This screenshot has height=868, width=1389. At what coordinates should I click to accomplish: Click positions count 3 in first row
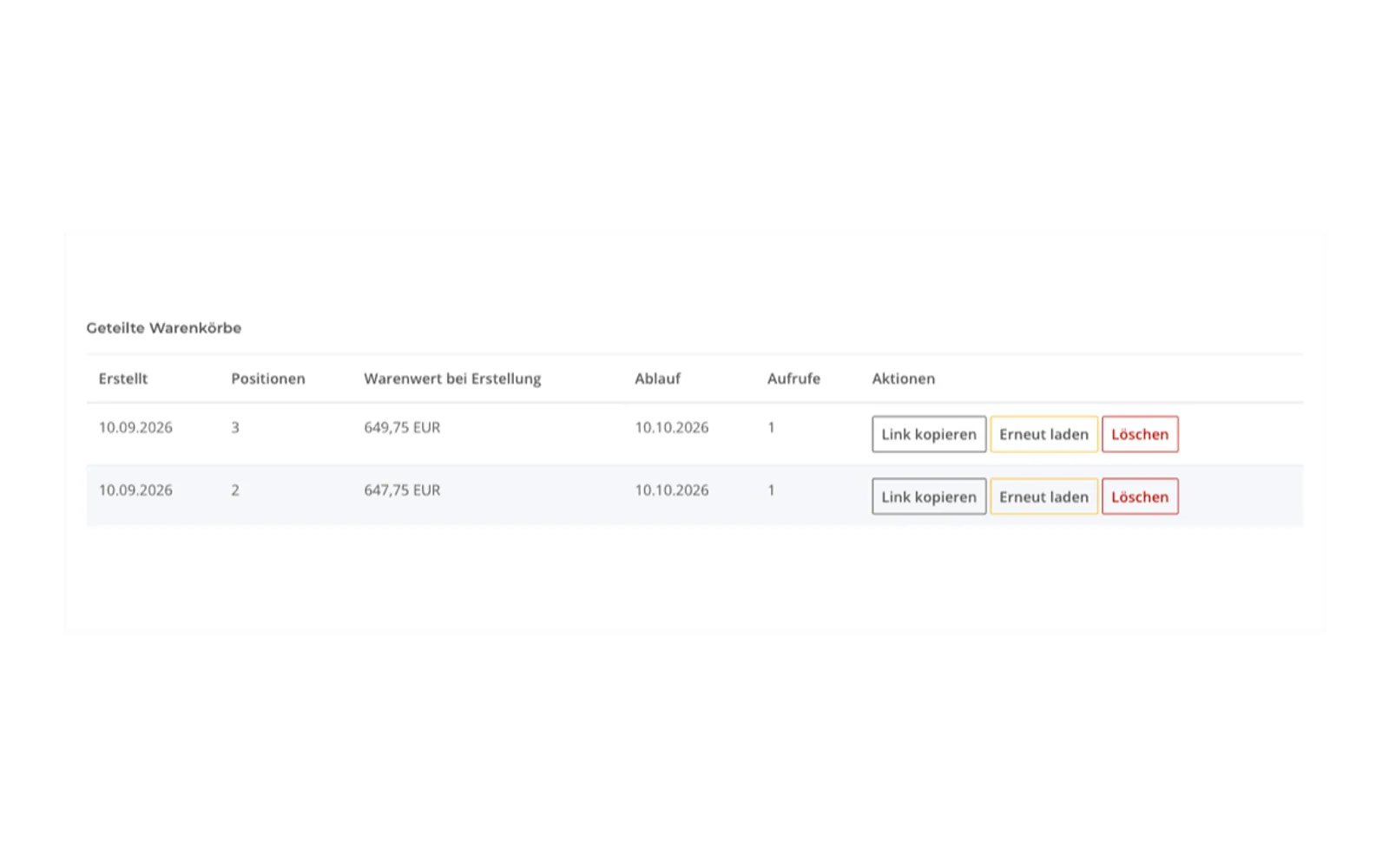coord(235,427)
